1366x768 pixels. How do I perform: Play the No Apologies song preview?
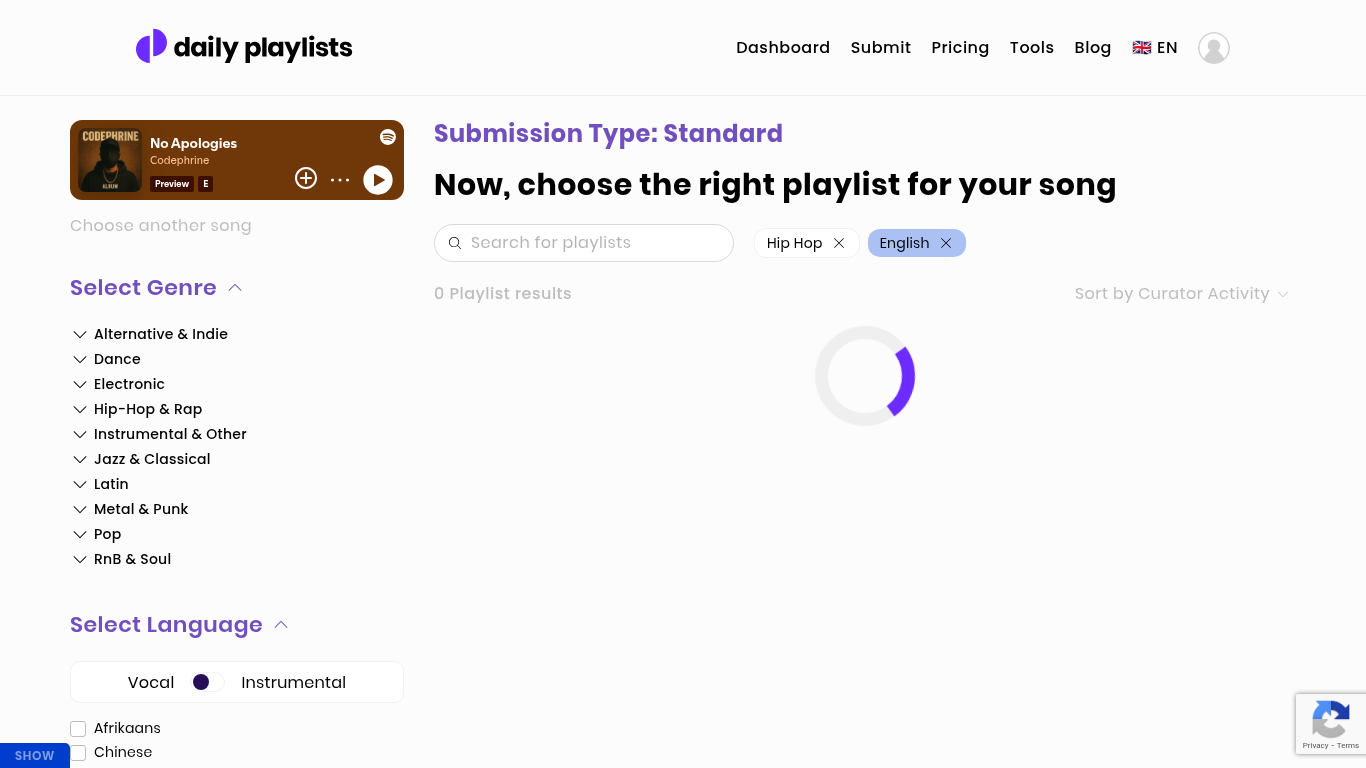pos(377,179)
